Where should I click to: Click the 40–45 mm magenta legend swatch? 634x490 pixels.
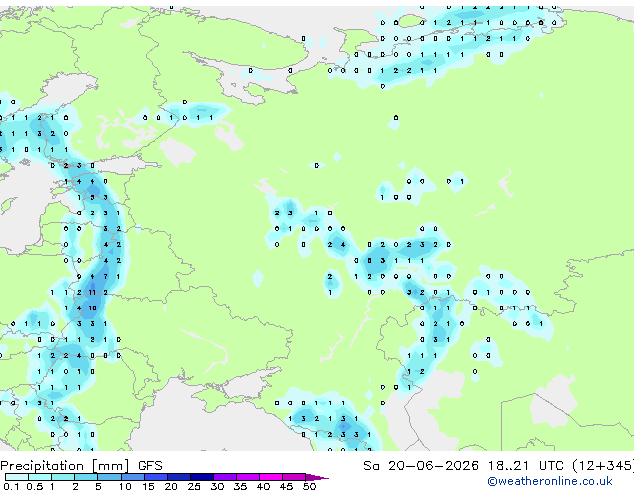tap(271, 477)
